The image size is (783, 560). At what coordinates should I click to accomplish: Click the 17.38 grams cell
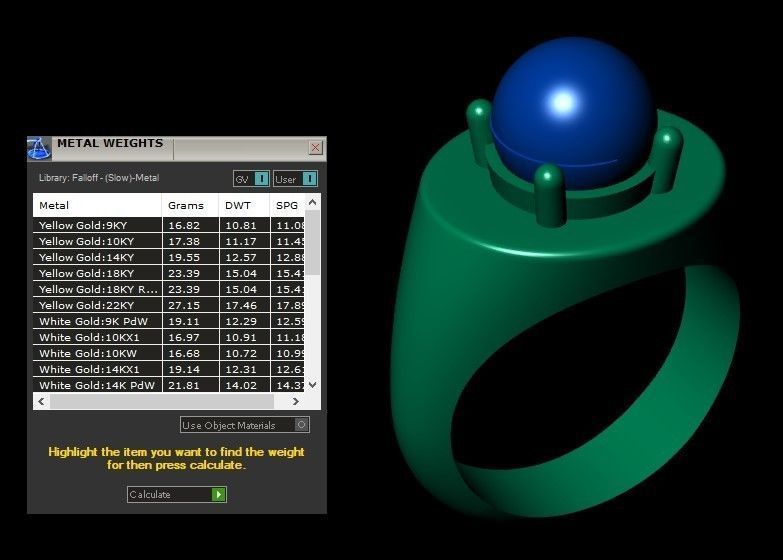(x=191, y=241)
